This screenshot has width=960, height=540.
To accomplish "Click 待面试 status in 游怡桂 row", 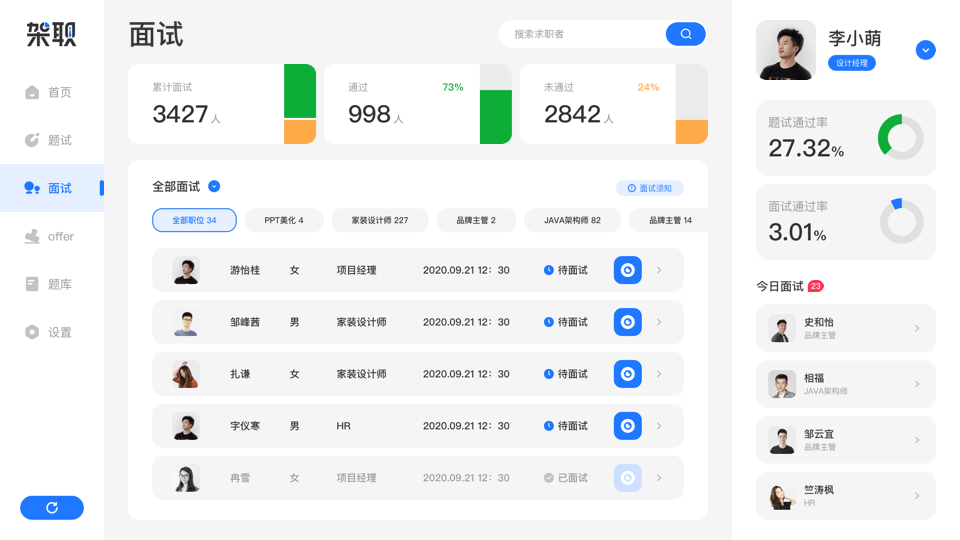I will [x=566, y=270].
